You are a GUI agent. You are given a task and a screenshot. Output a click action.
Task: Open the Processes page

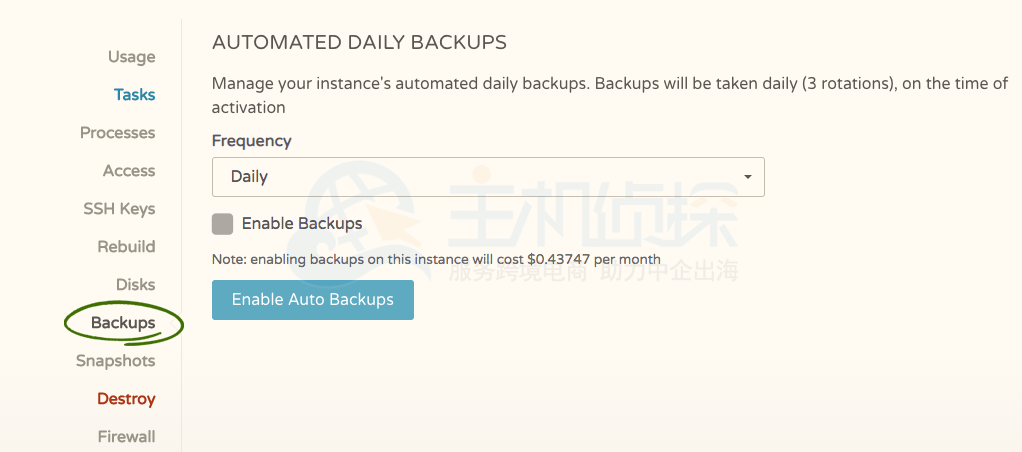pyautogui.click(x=118, y=133)
